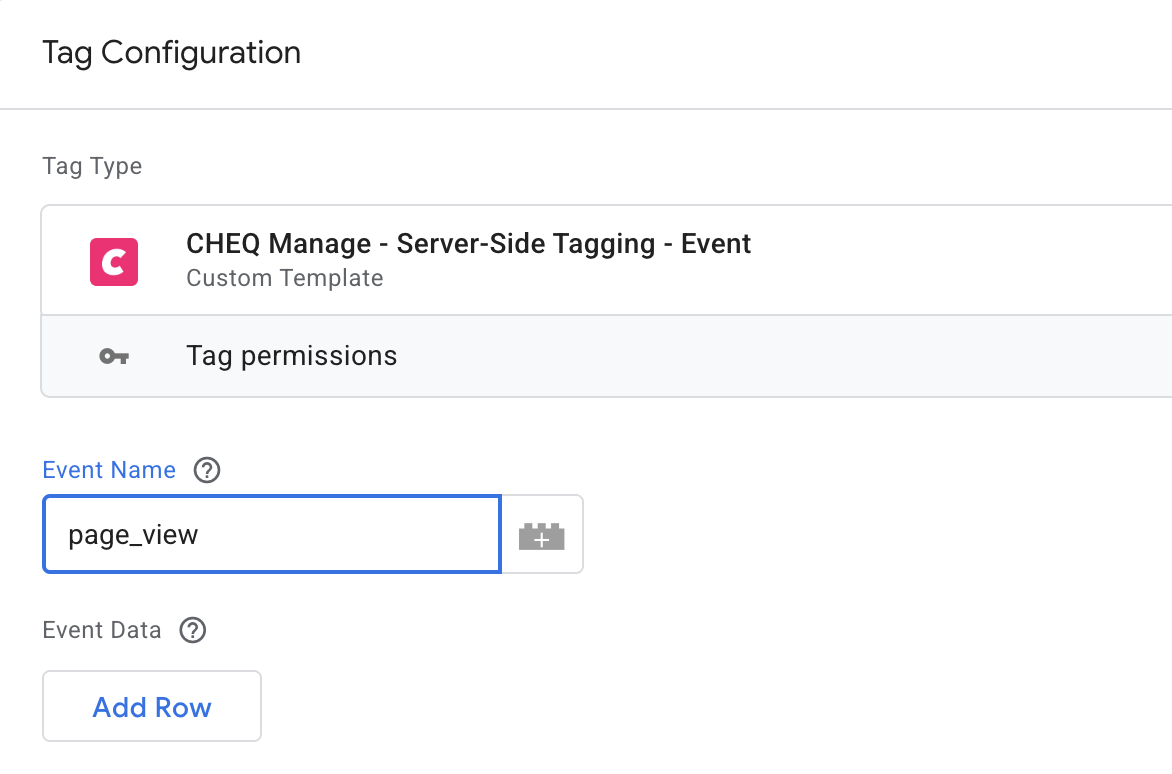Open the variable picker beside Event Name

pos(542,535)
